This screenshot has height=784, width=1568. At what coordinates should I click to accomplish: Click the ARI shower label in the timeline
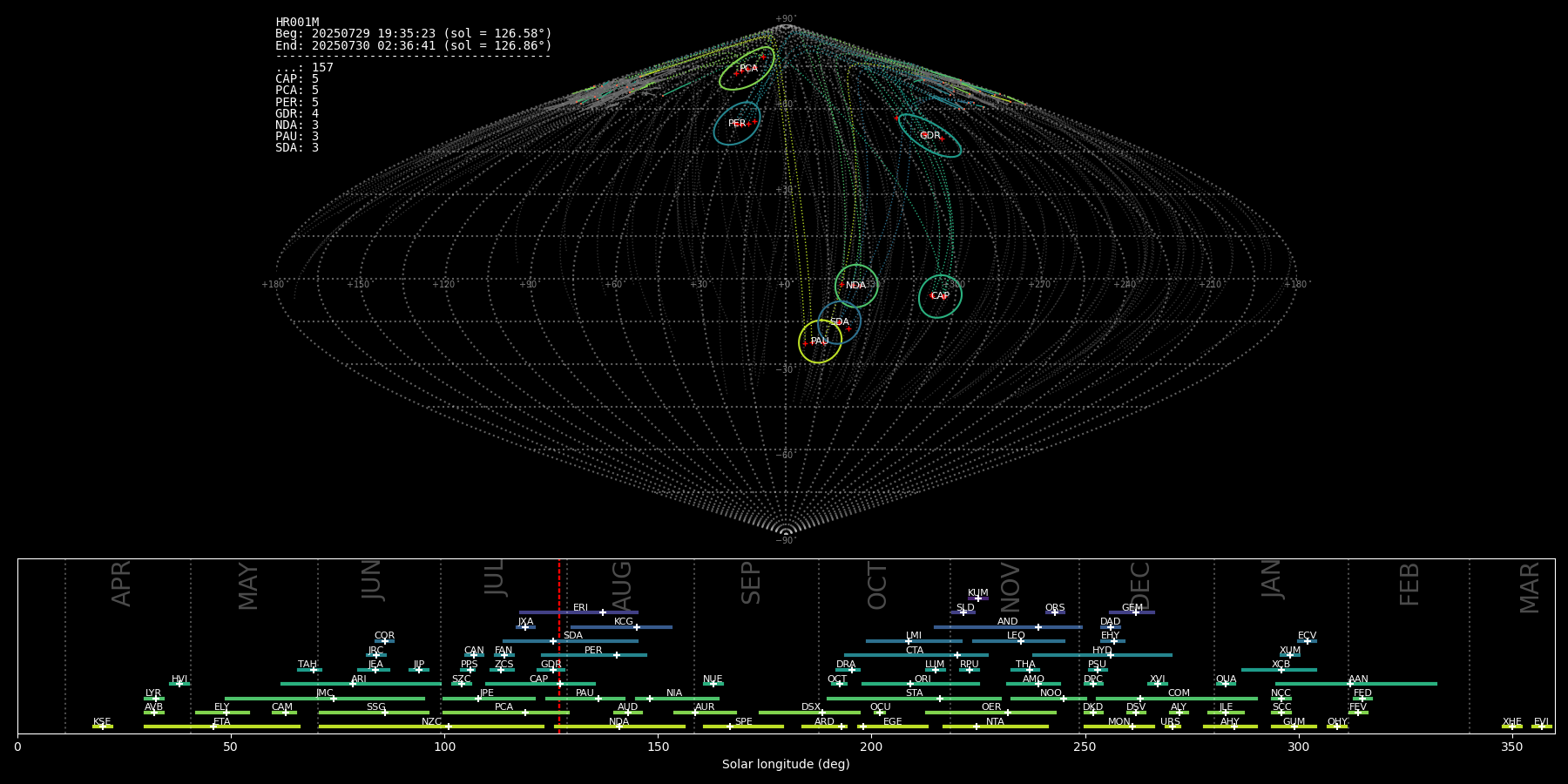tap(359, 679)
